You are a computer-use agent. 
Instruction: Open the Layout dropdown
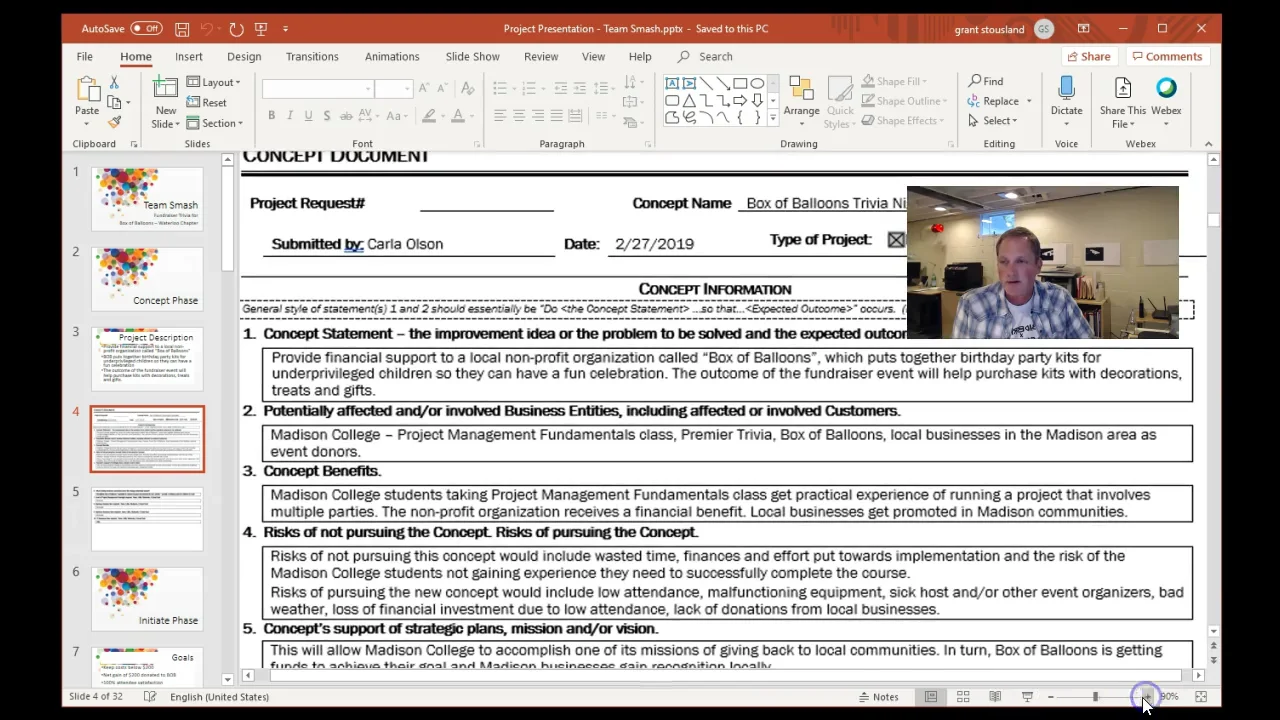tap(214, 82)
